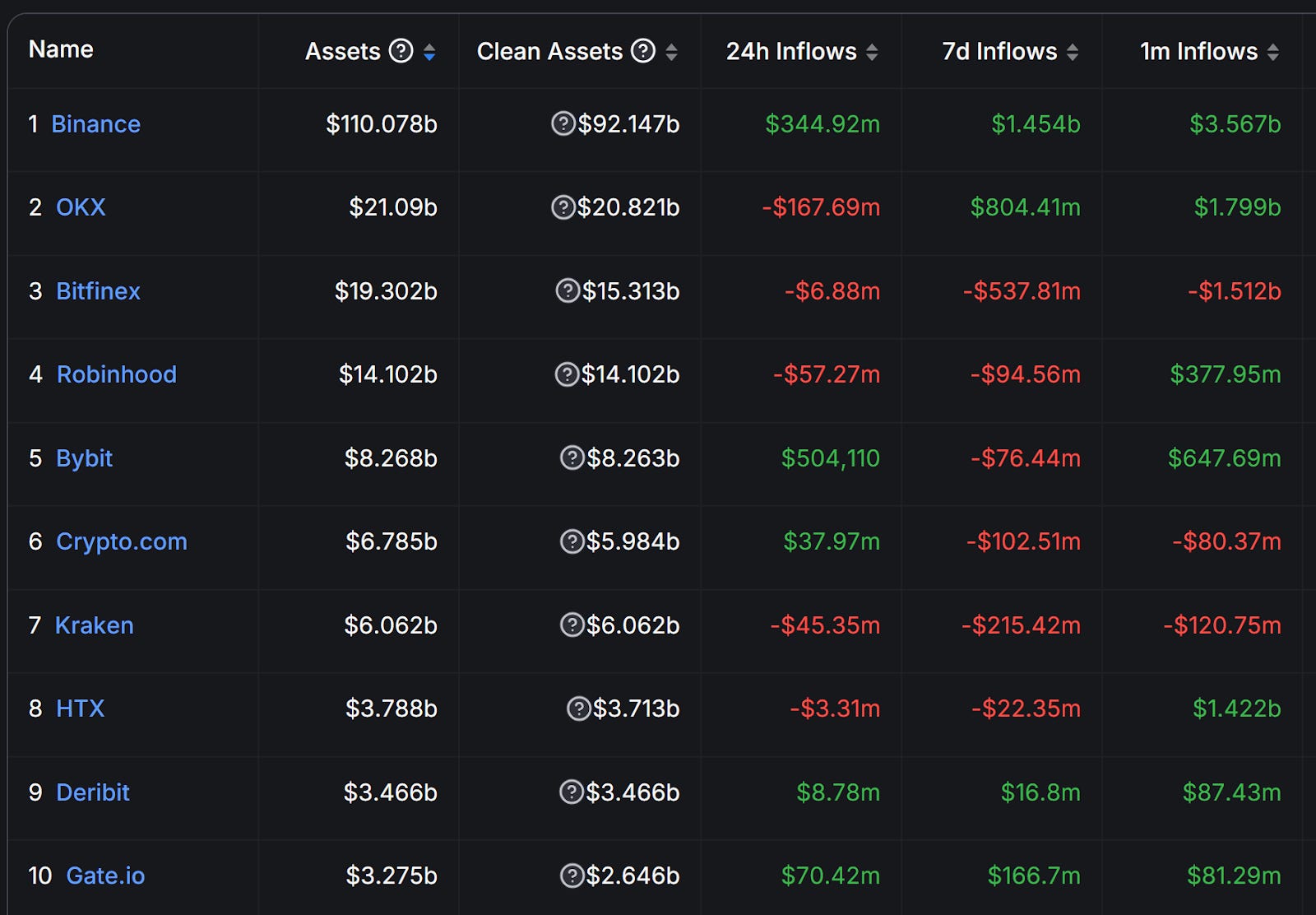The width and height of the screenshot is (1316, 915).
Task: Sort by 24h Inflows using the sort arrows
Action: tap(872, 52)
